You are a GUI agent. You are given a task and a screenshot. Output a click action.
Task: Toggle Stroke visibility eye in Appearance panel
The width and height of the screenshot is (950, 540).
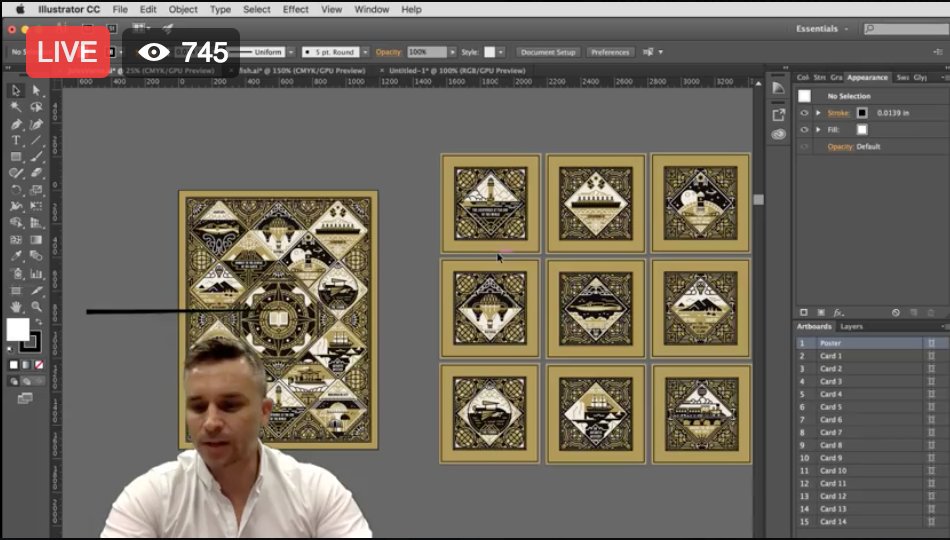804,113
